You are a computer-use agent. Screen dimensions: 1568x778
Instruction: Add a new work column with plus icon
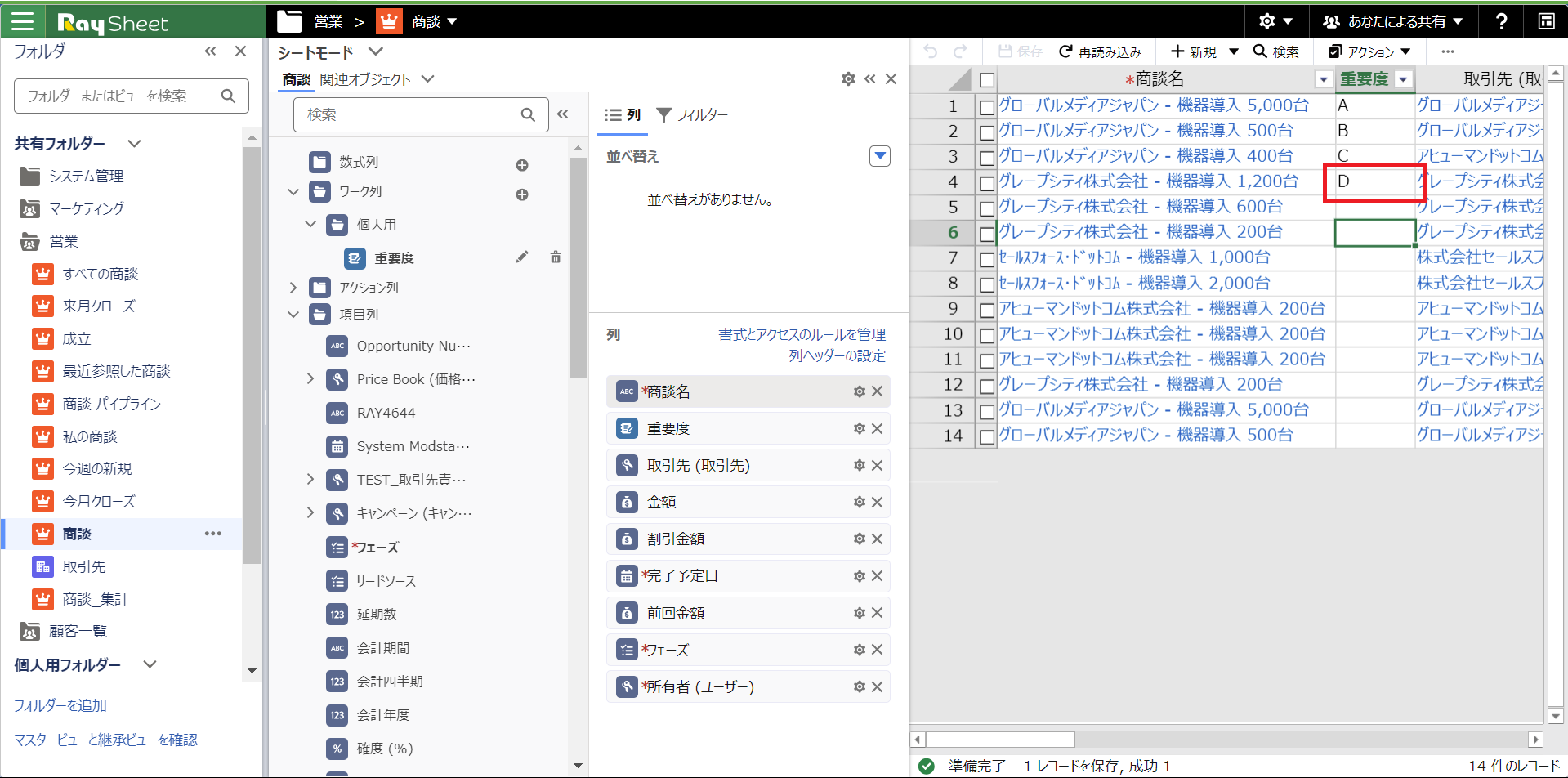522,194
